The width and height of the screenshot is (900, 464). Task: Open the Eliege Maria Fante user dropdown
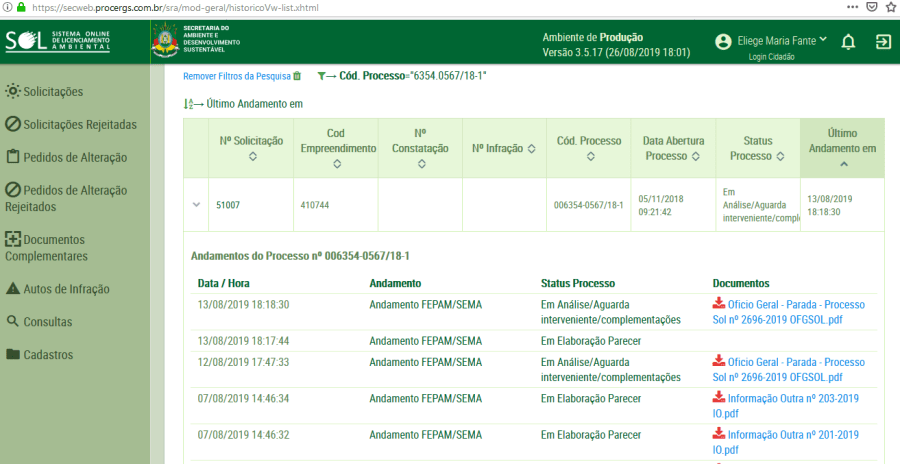777,41
